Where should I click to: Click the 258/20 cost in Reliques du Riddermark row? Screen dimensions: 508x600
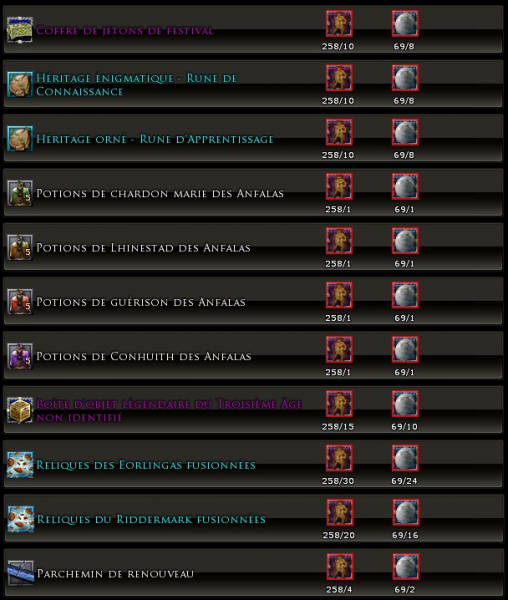click(339, 535)
